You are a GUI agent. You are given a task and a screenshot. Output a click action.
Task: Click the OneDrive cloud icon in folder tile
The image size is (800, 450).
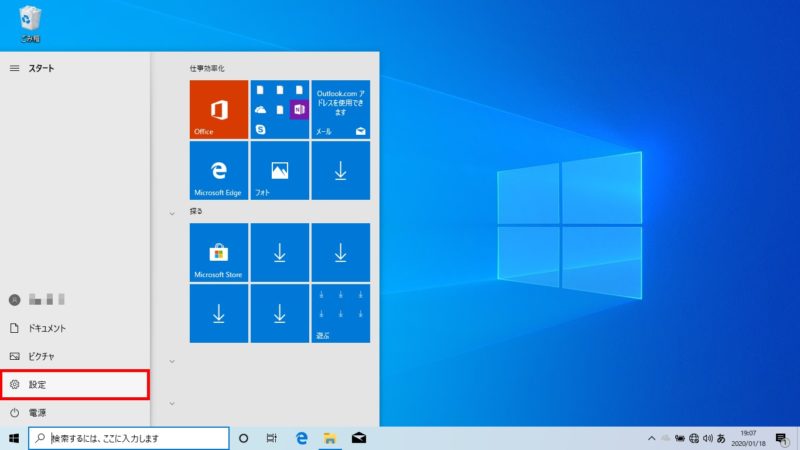[x=261, y=110]
